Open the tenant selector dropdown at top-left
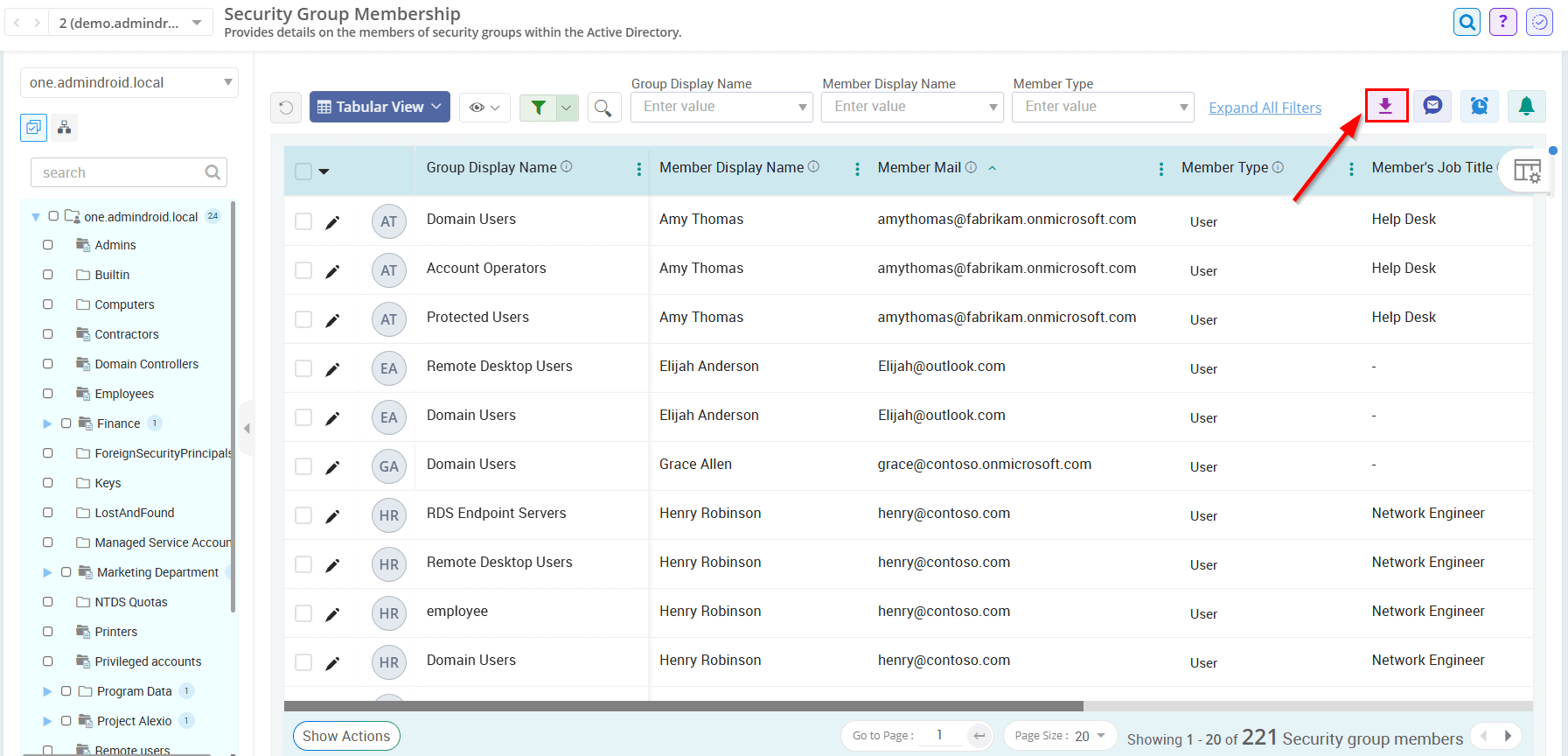1568x756 pixels. [130, 23]
